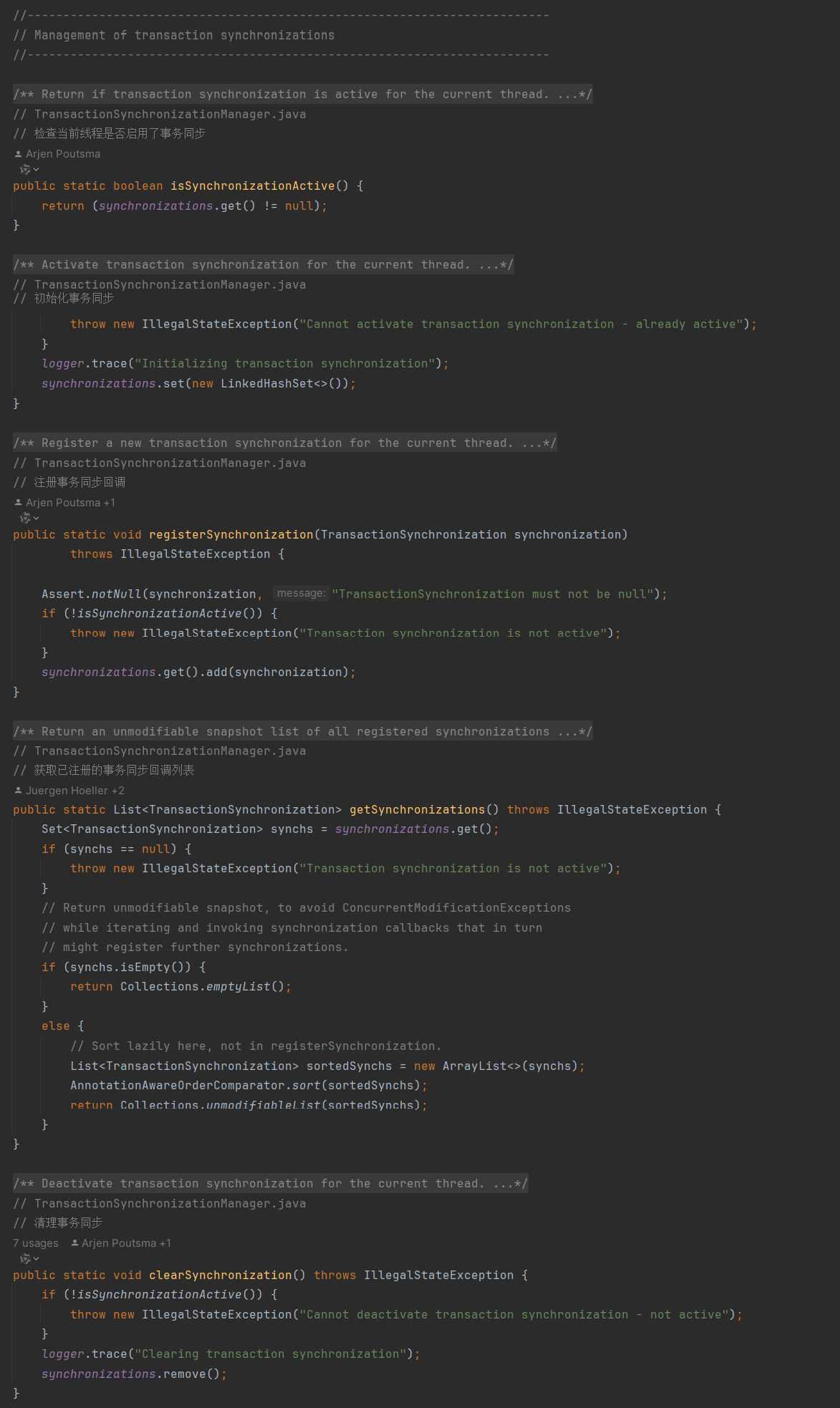The width and height of the screenshot is (840, 1408).
Task: Click comment 'might register further synchronizations.'
Action: tap(195, 947)
